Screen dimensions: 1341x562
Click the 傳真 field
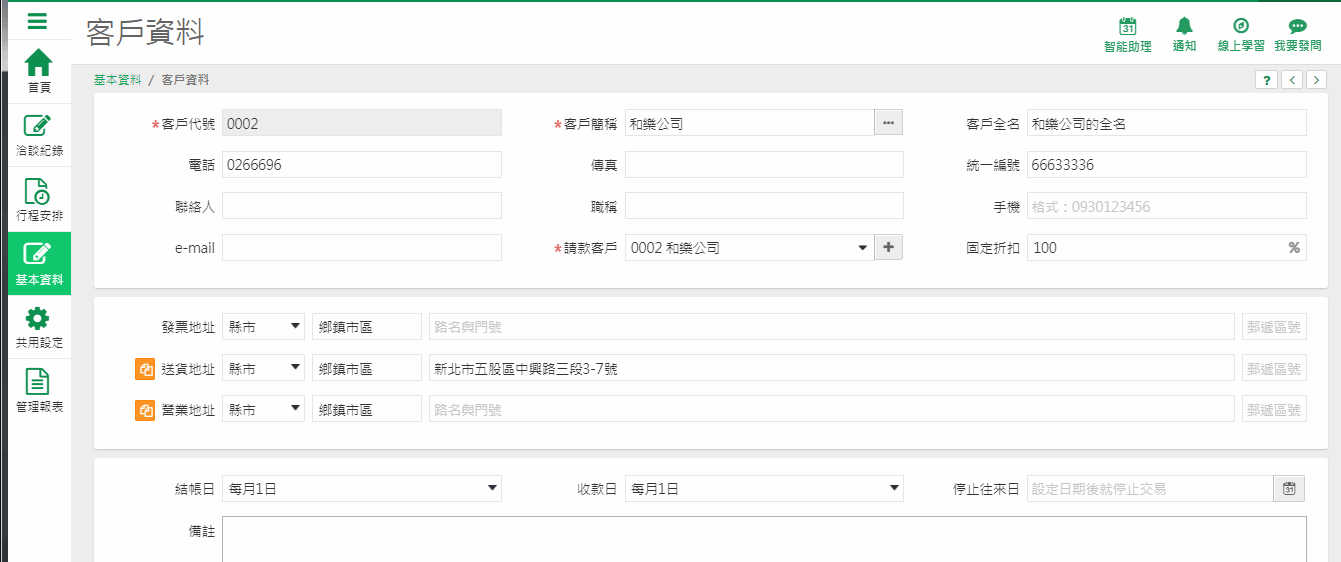tap(764, 165)
